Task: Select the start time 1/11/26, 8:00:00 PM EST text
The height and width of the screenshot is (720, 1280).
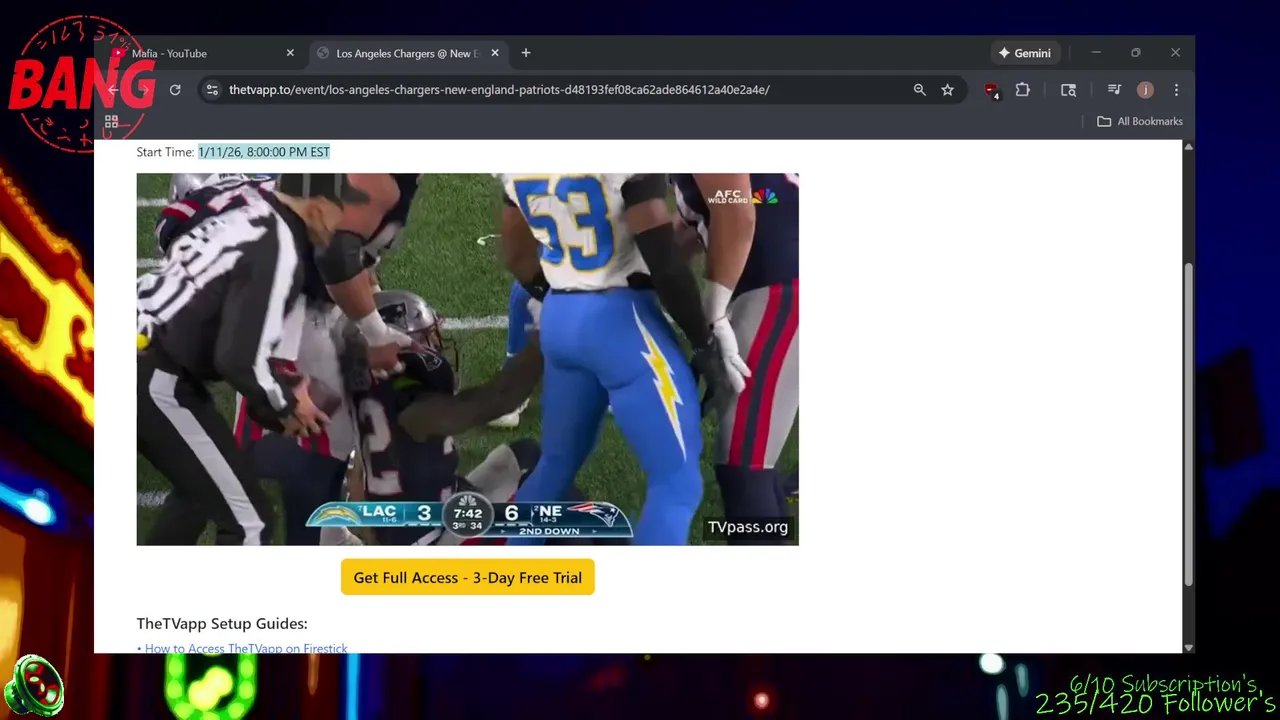Action: point(264,152)
